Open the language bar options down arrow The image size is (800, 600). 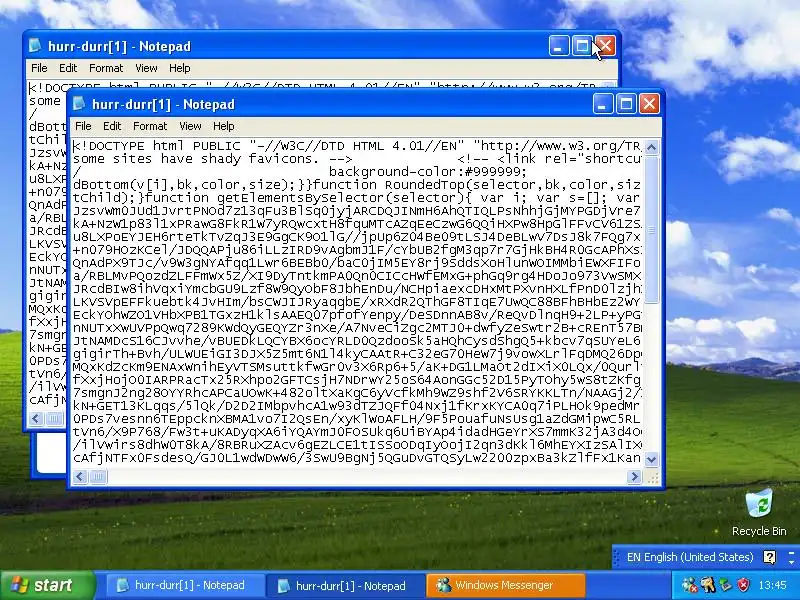click(792, 562)
